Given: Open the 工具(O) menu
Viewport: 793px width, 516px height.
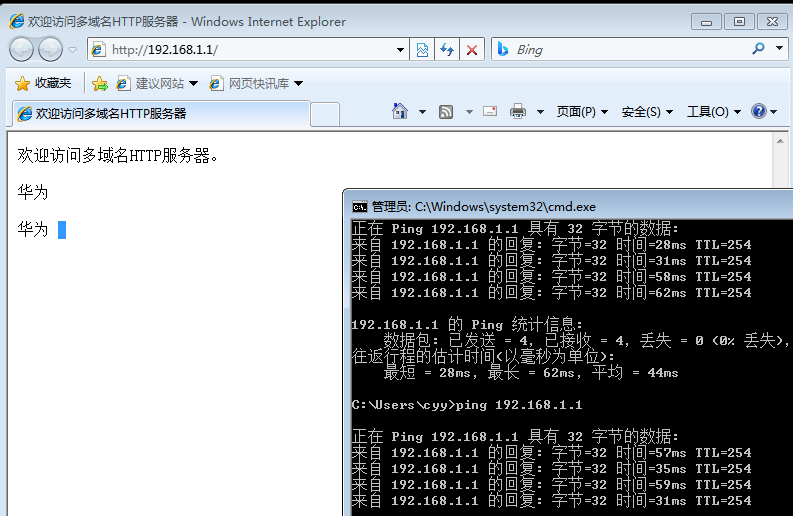Looking at the screenshot, I should pyautogui.click(x=714, y=111).
